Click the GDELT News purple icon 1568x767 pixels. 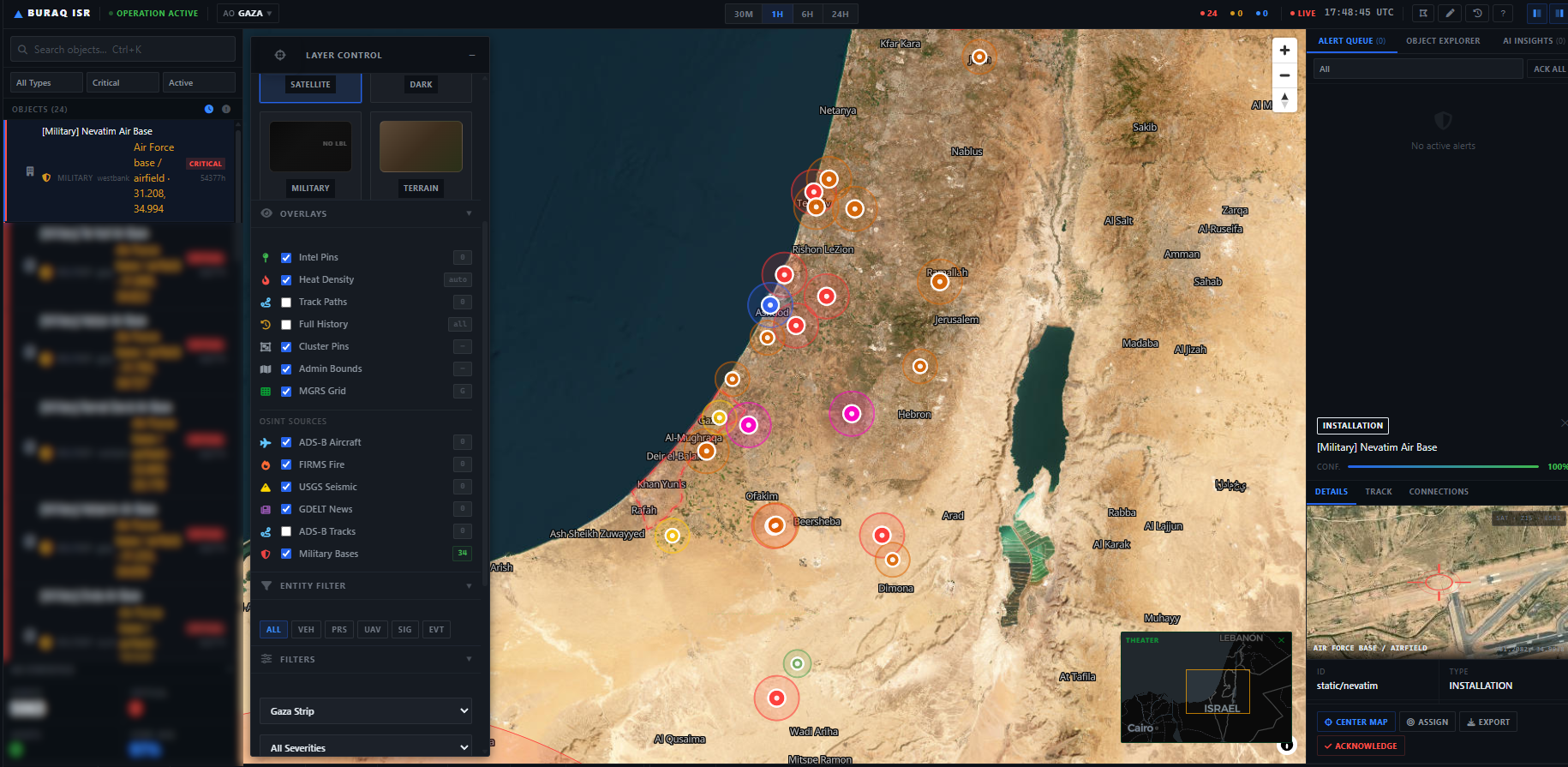point(266,510)
